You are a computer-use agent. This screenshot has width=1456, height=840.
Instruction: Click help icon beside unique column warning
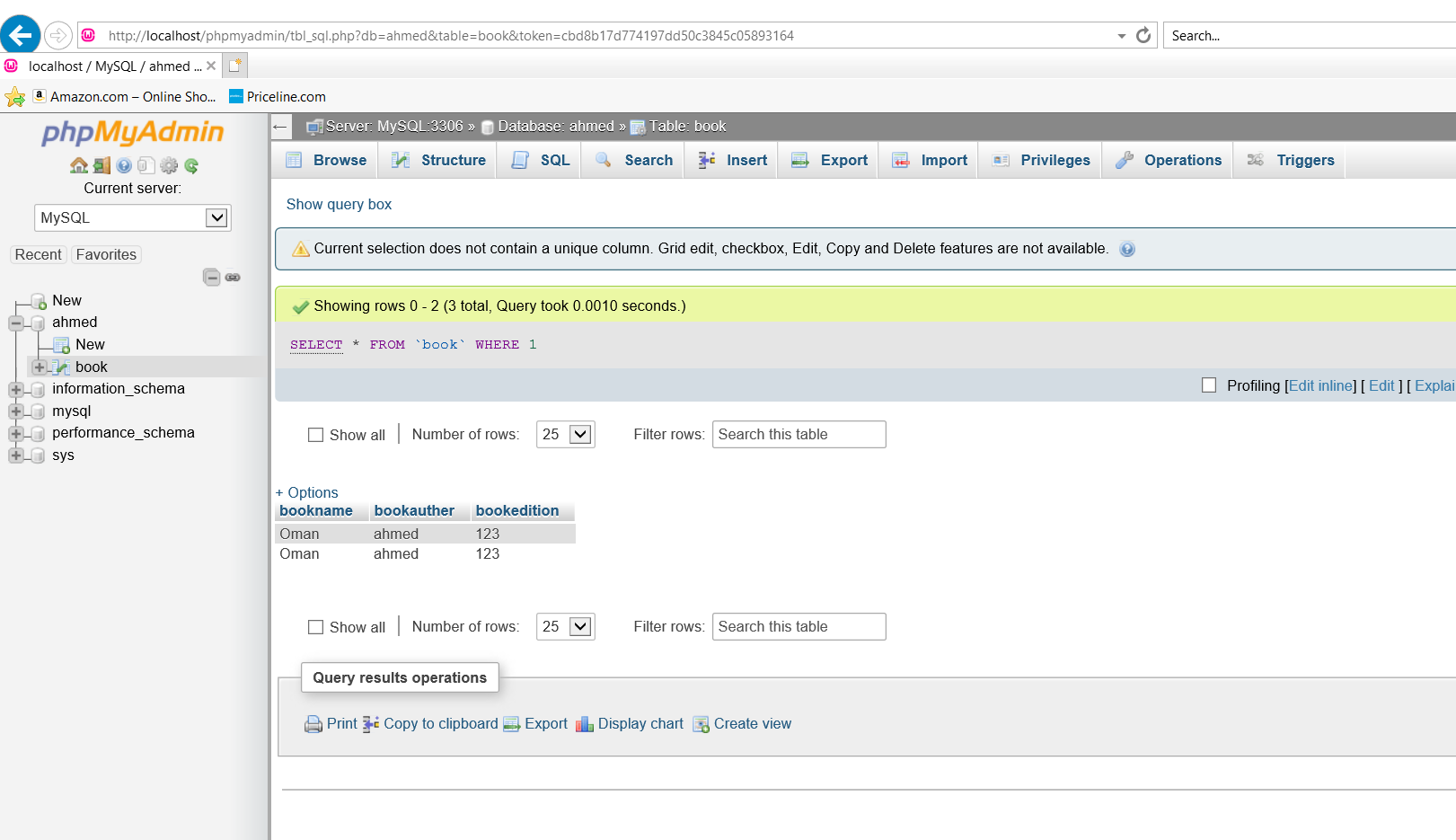(1127, 250)
